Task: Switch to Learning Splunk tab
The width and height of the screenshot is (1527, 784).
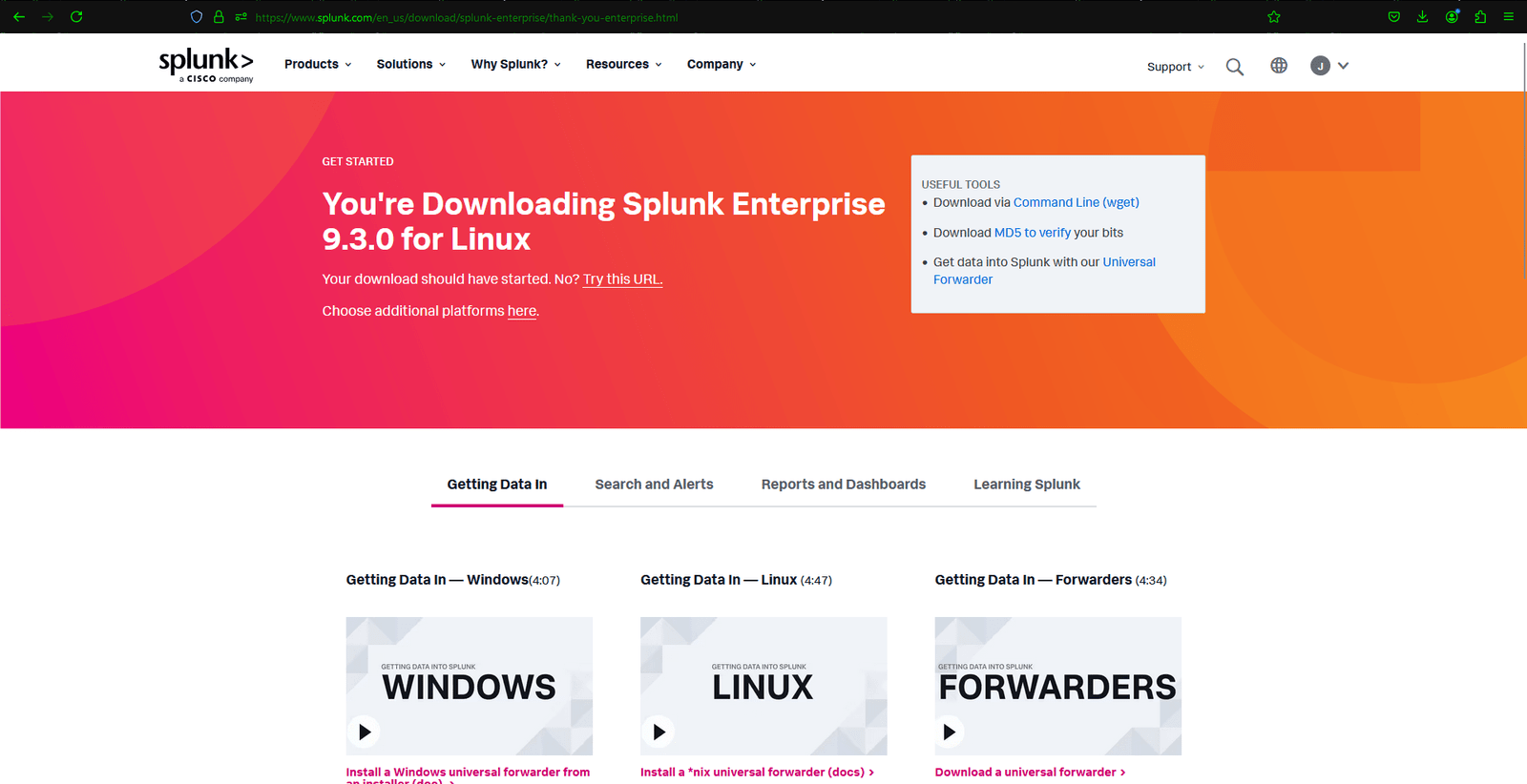Action: pos(1027,485)
